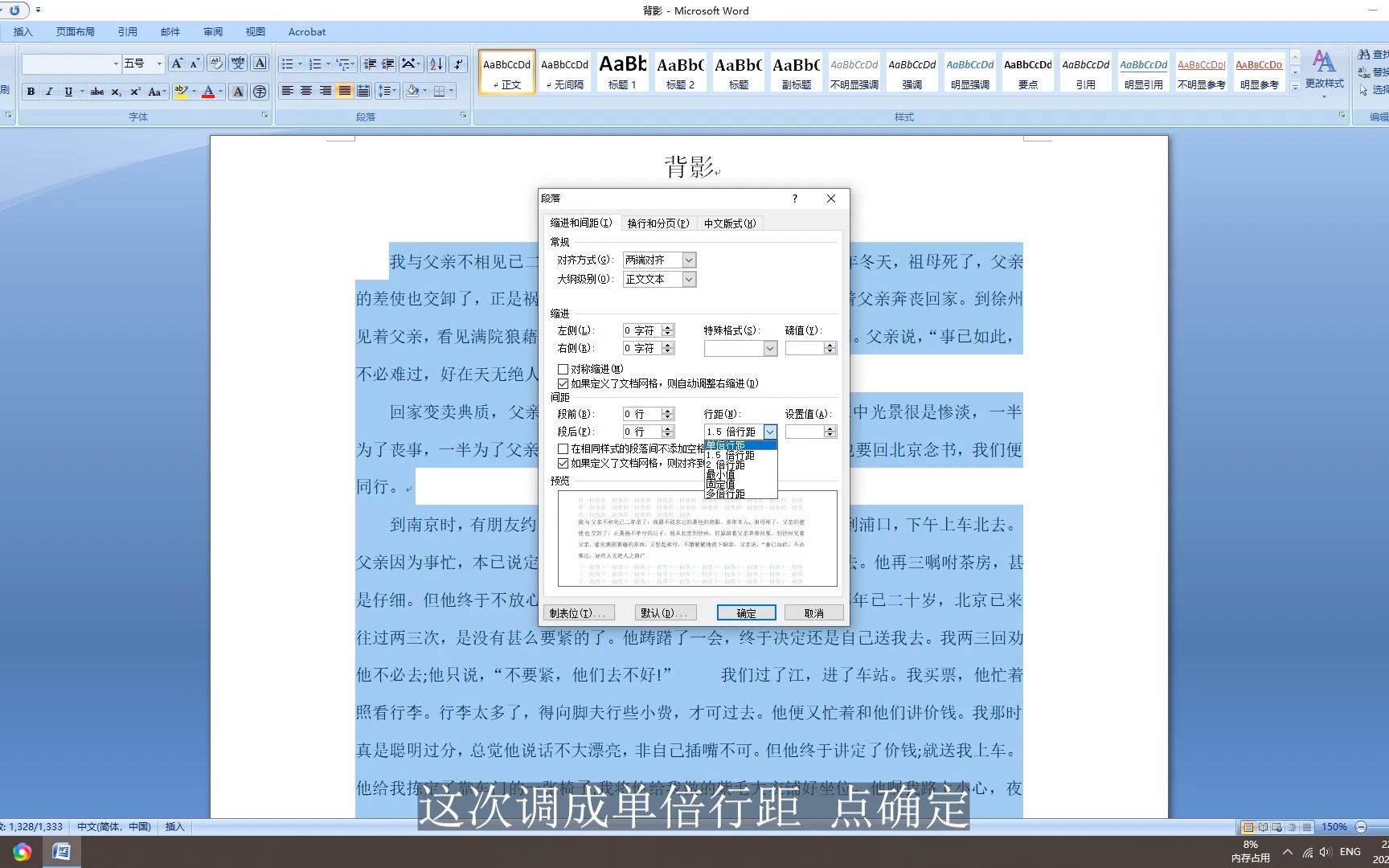Clear formatting with the eraser icon

pos(216,63)
